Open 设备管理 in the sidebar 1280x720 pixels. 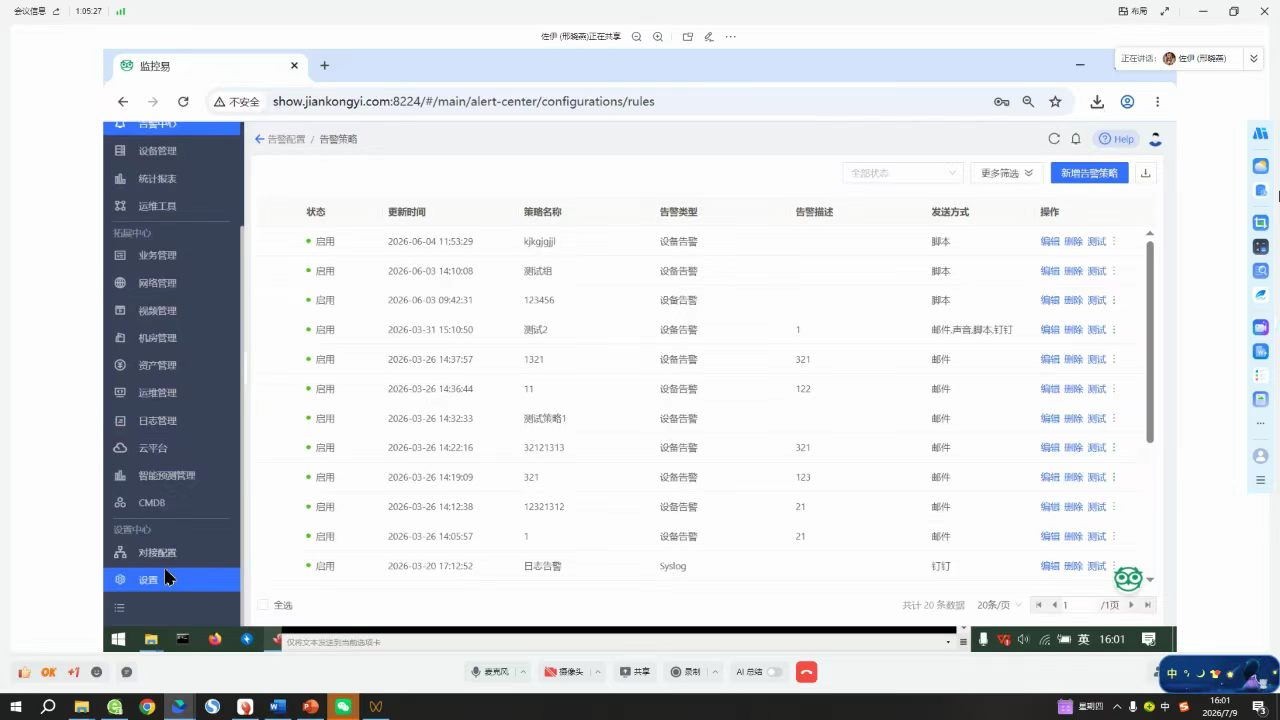(x=157, y=151)
